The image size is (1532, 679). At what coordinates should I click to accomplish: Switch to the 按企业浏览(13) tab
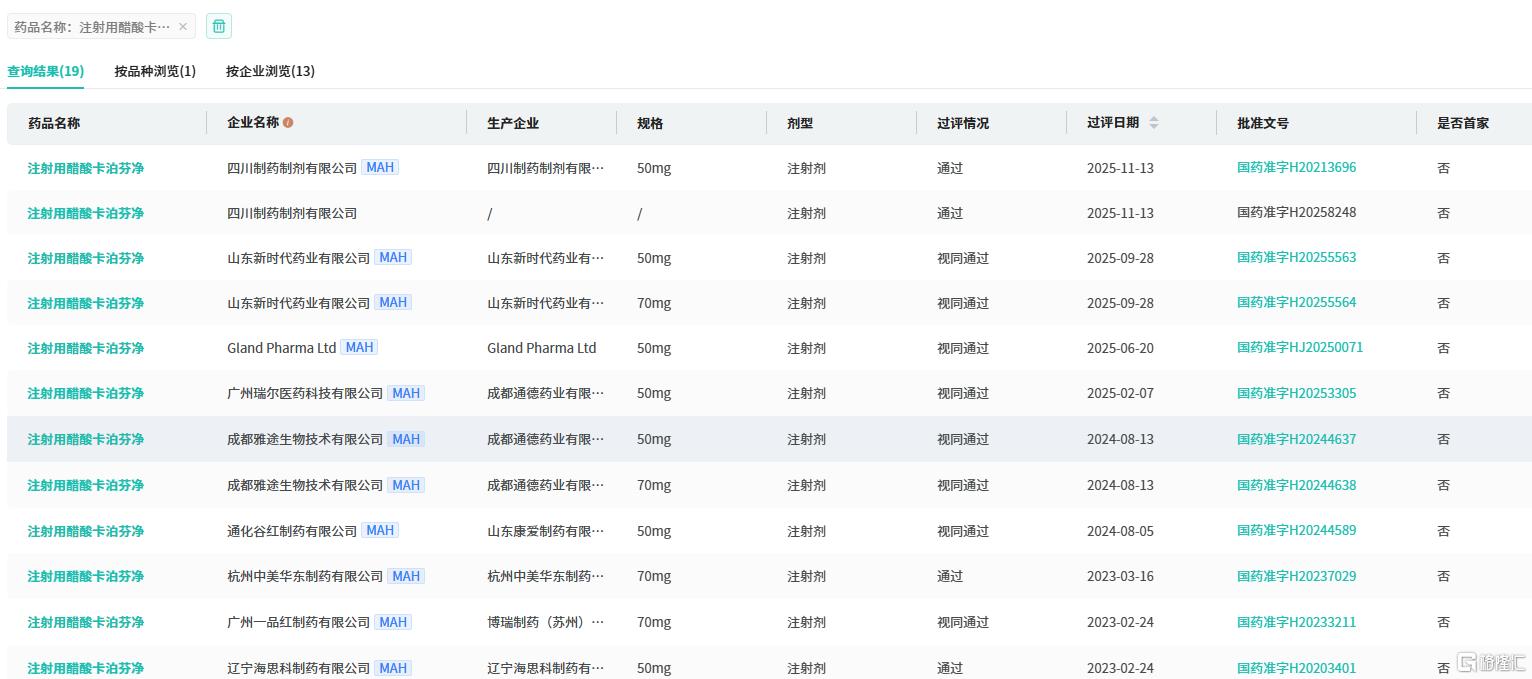pyautogui.click(x=270, y=71)
